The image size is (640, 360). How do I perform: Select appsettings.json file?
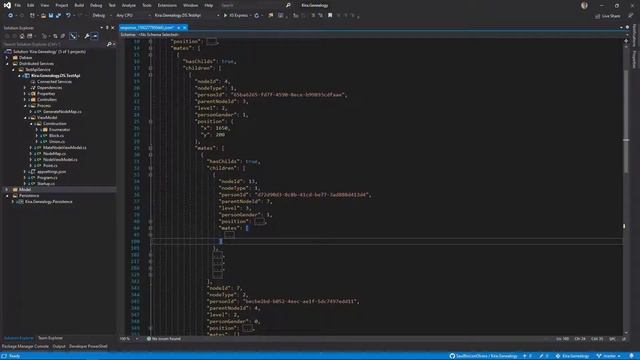tap(51, 171)
